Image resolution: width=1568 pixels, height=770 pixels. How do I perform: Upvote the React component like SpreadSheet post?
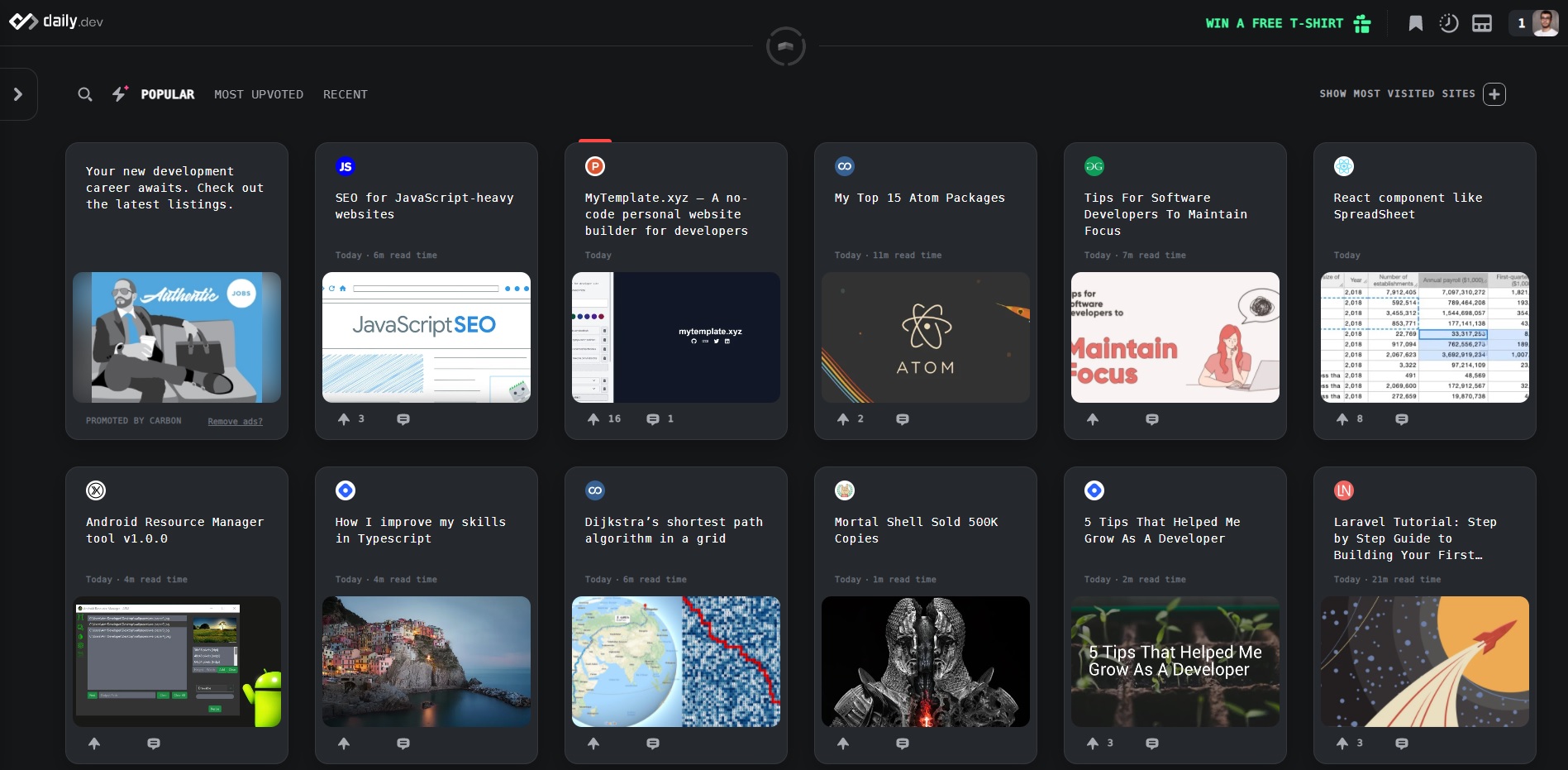1342,419
